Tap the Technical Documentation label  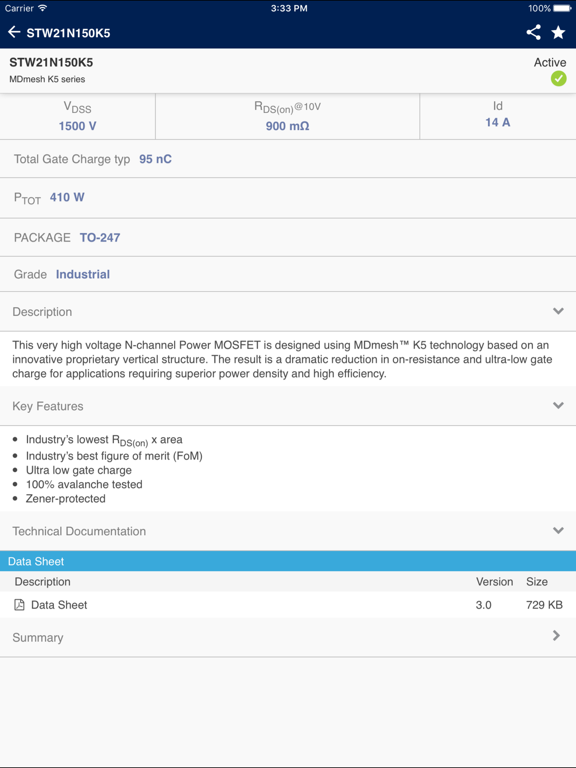(x=79, y=531)
